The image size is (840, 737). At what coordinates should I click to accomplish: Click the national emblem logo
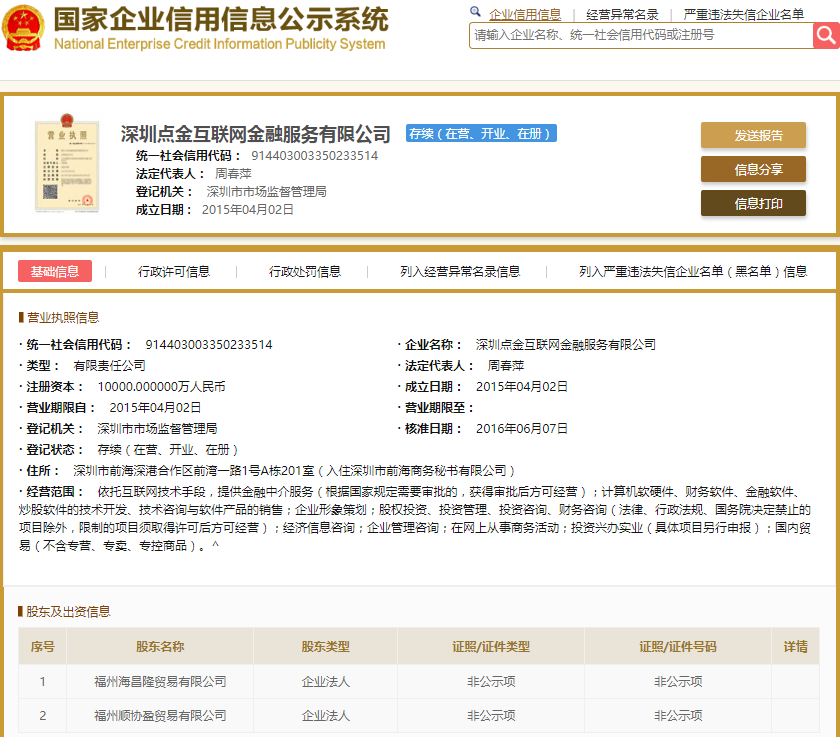(x=24, y=28)
